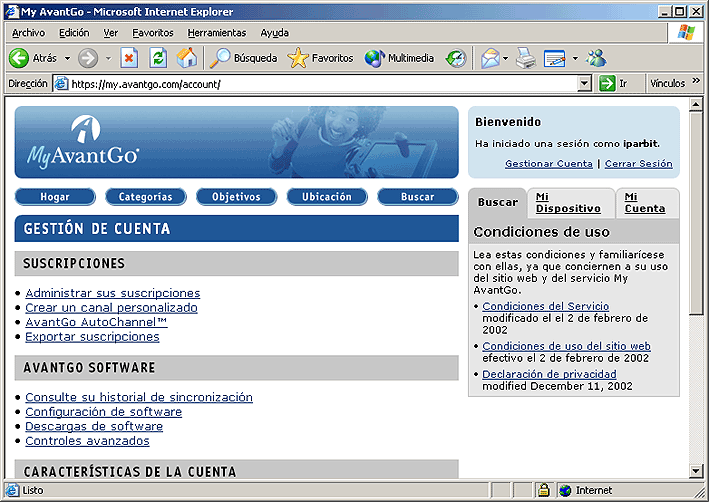Click the address bar URL field

[x=320, y=84]
